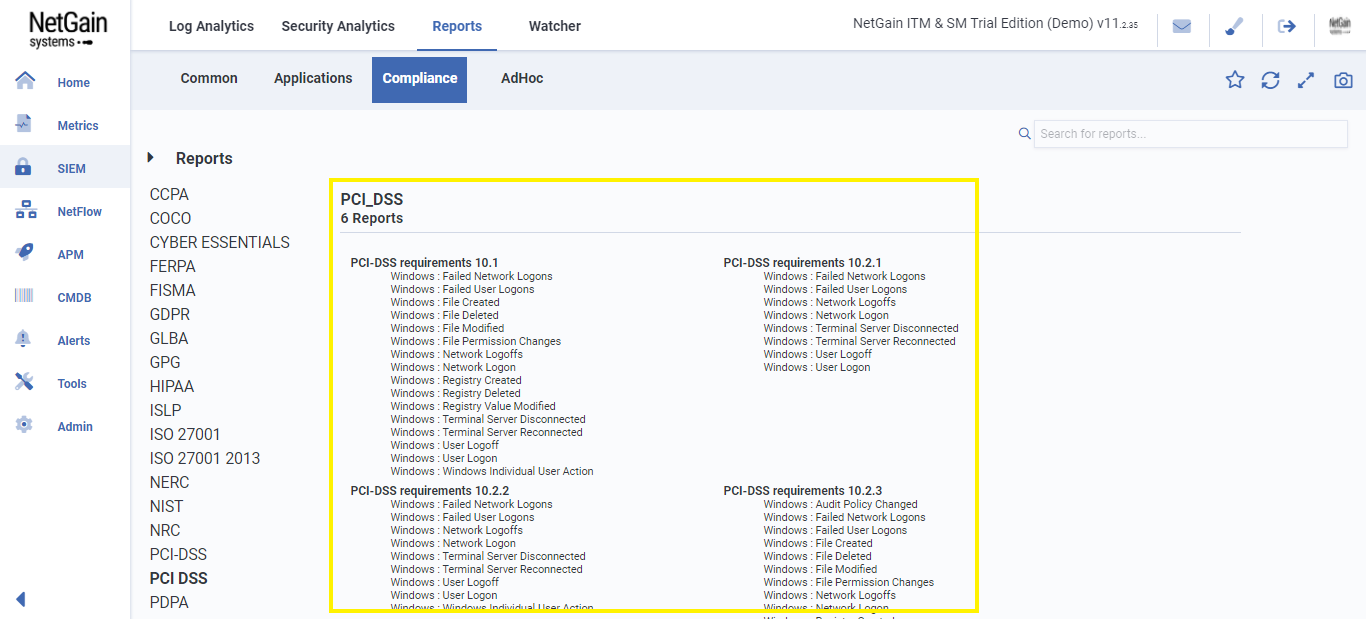1366x619 pixels.
Task: Toggle the Reports tree triangle
Action: (x=151, y=158)
